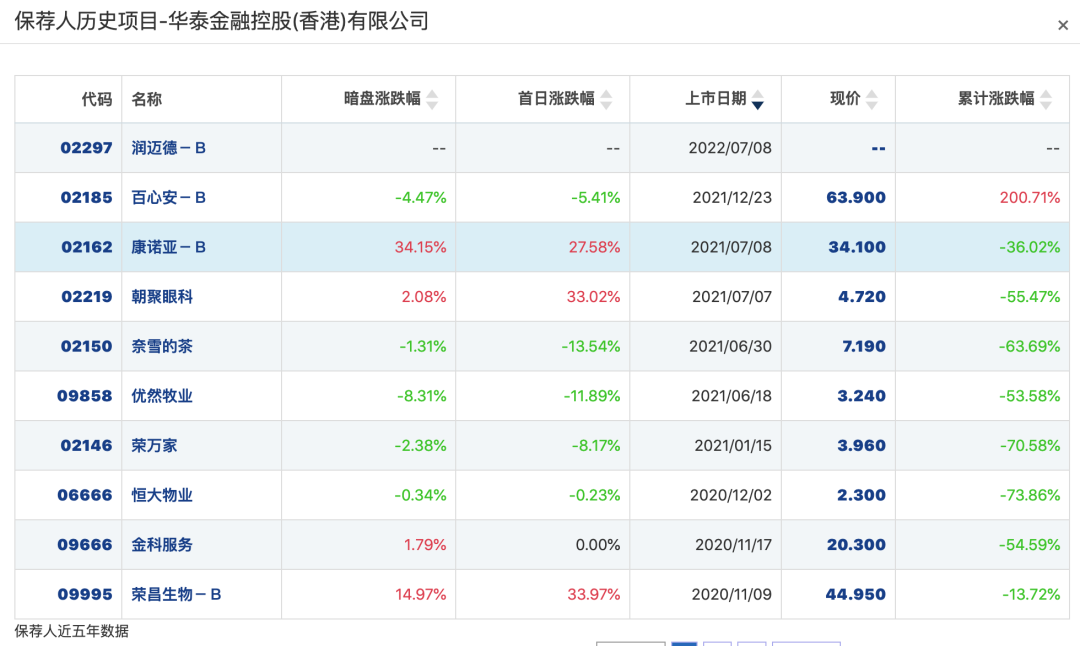The image size is (1080, 646).
Task: Select the listing date 2020/11/09
Action: [x=731, y=594]
